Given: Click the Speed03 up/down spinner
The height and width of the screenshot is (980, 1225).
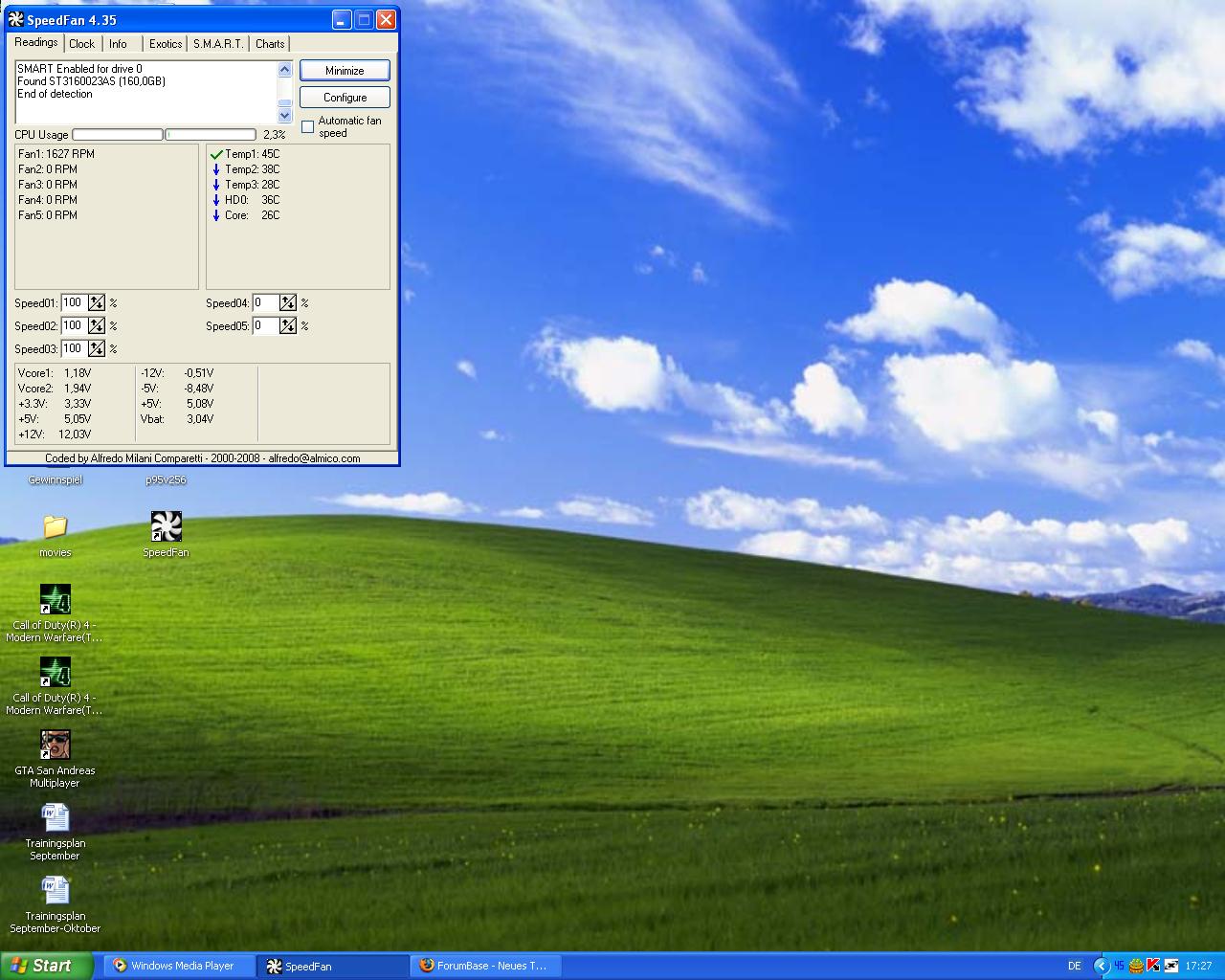Looking at the screenshot, I should [x=97, y=348].
